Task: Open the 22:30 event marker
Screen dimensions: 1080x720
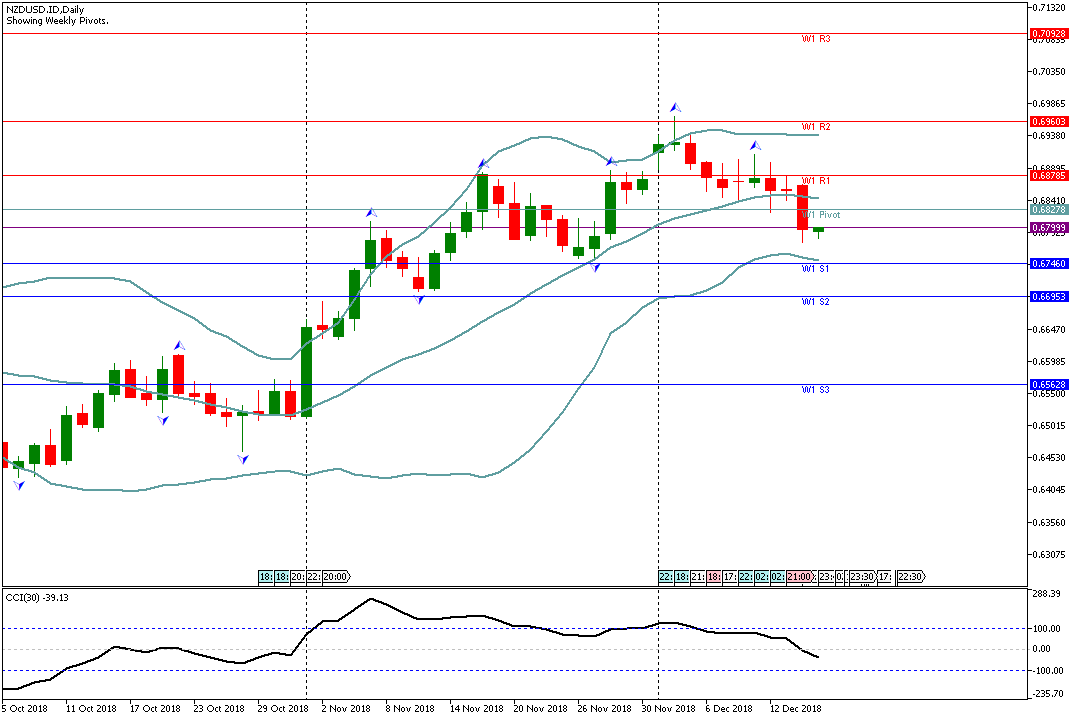Action: coord(911,577)
